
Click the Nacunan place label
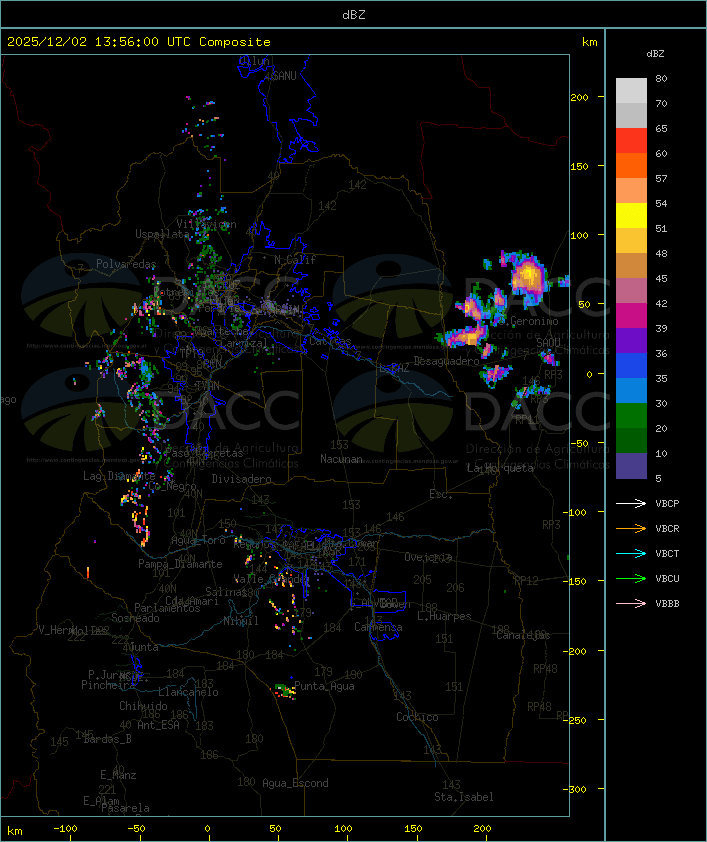(341, 459)
